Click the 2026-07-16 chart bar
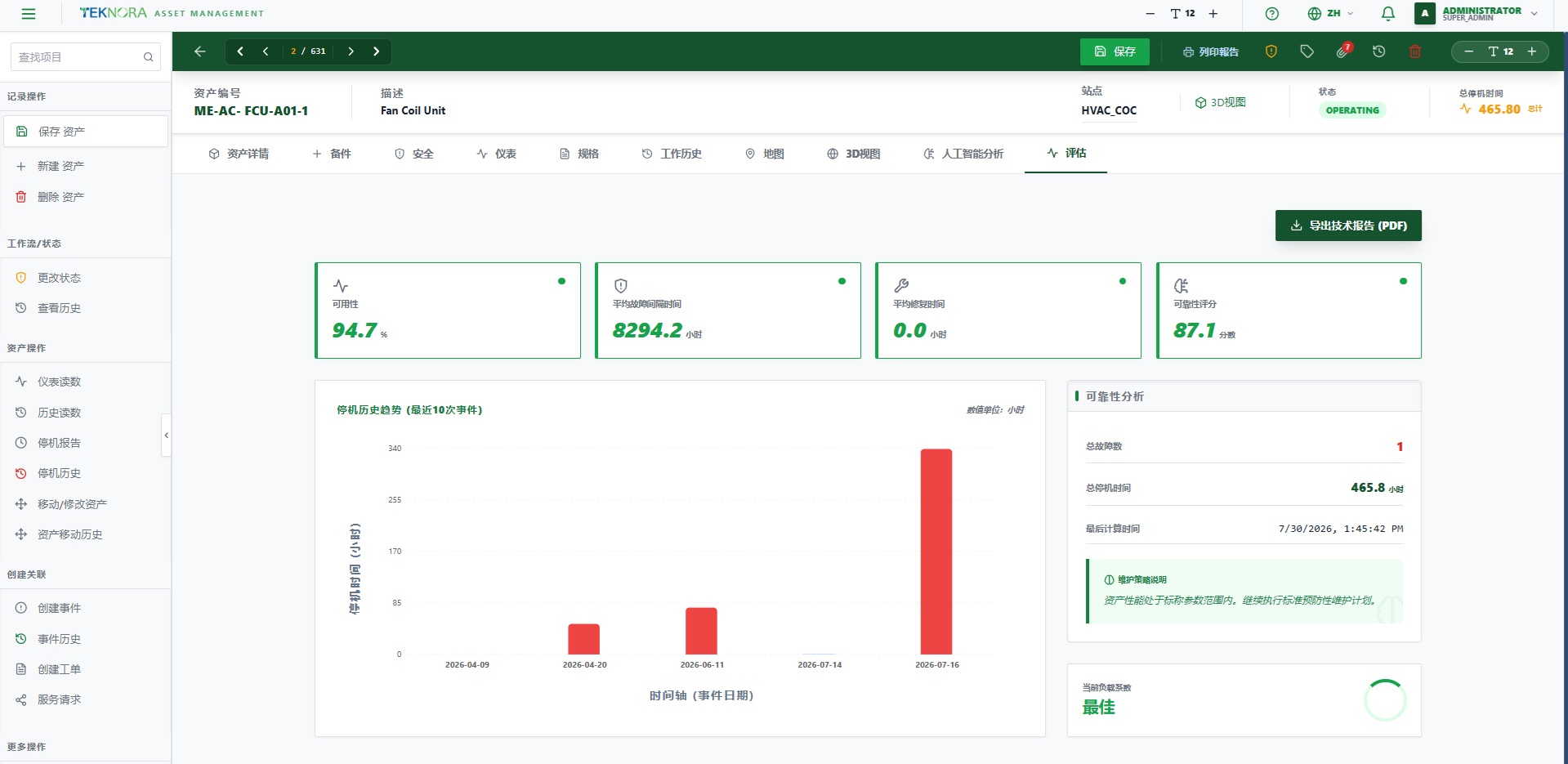 [936, 552]
